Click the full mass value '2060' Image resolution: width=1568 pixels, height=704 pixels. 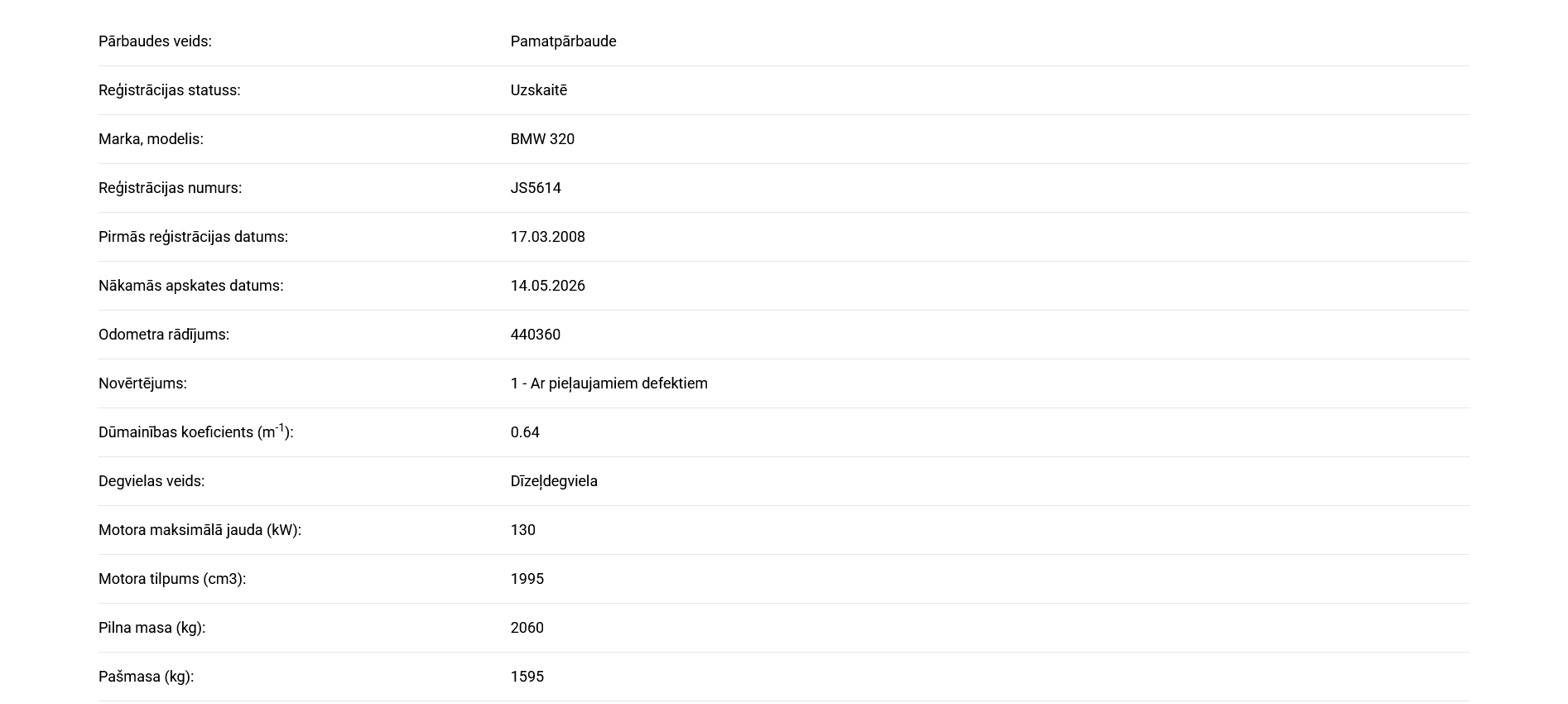(527, 628)
